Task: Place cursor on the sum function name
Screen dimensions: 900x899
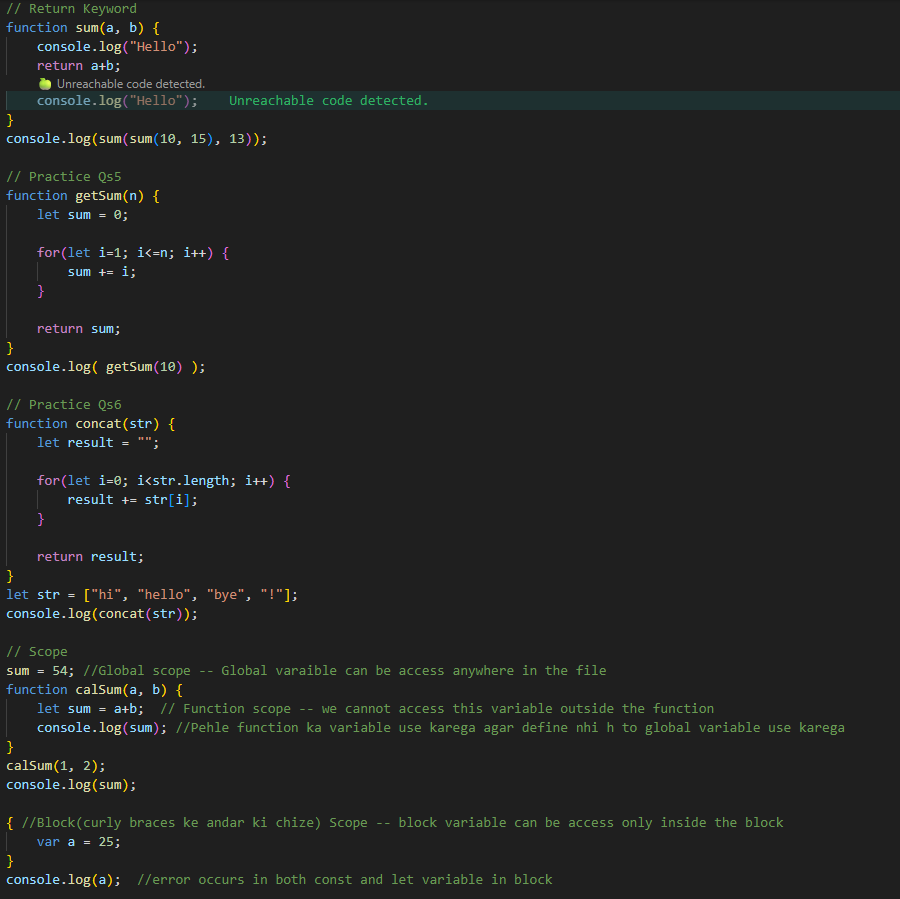Action: pos(88,27)
